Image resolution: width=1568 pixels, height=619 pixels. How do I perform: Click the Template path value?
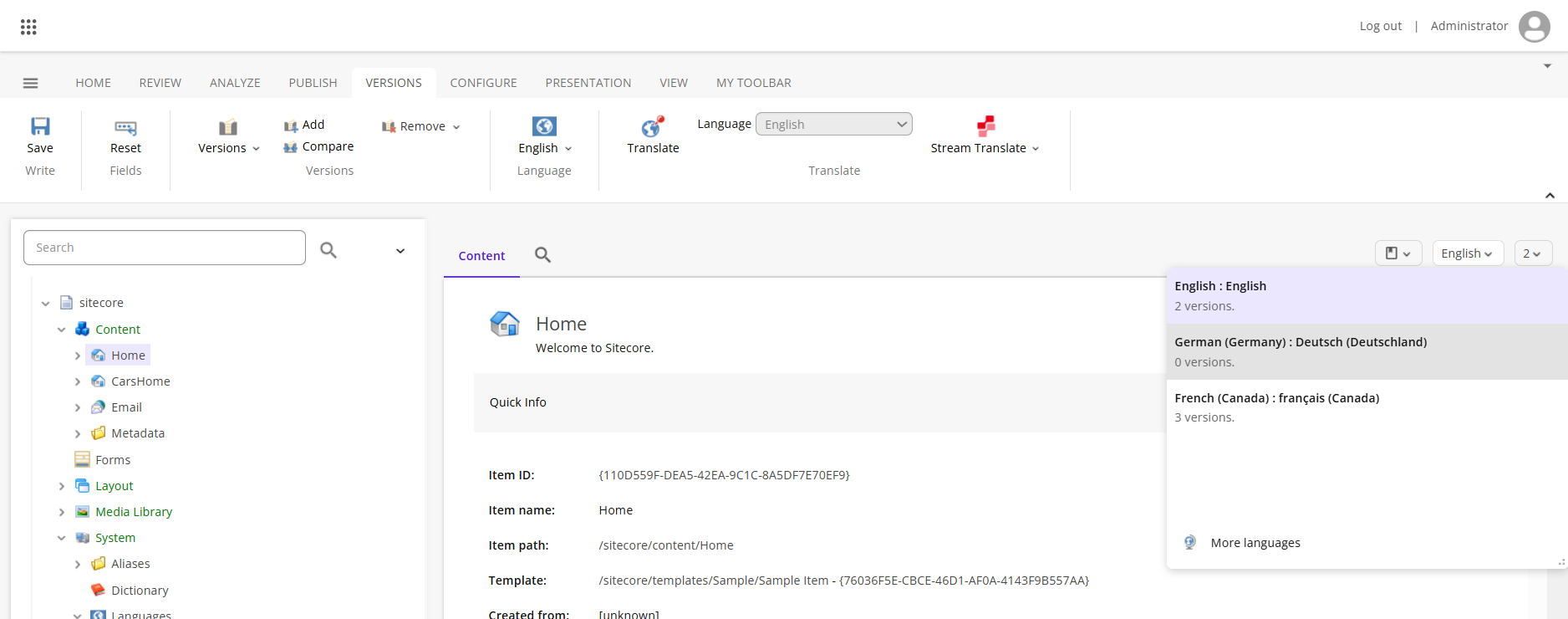[x=843, y=581]
